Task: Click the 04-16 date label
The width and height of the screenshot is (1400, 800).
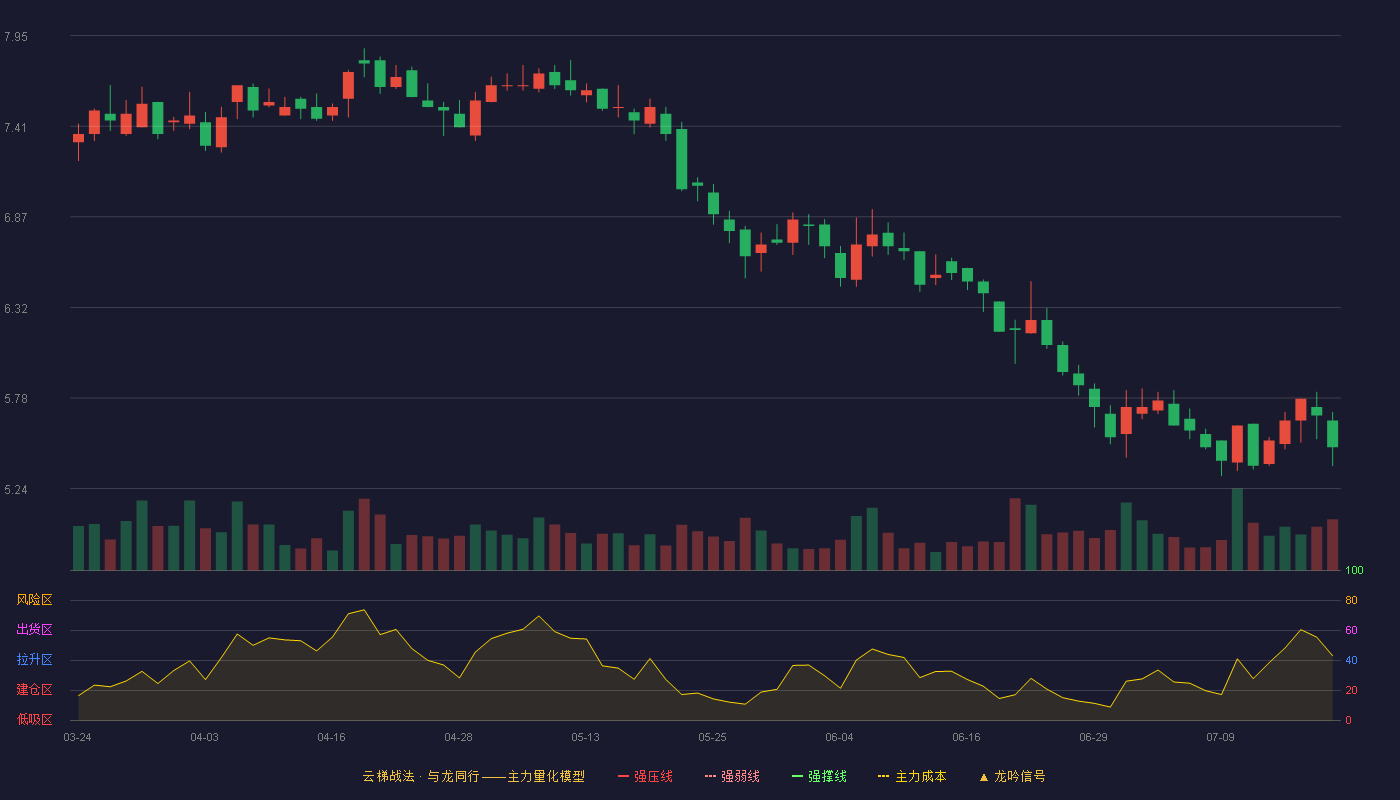Action: coord(331,737)
